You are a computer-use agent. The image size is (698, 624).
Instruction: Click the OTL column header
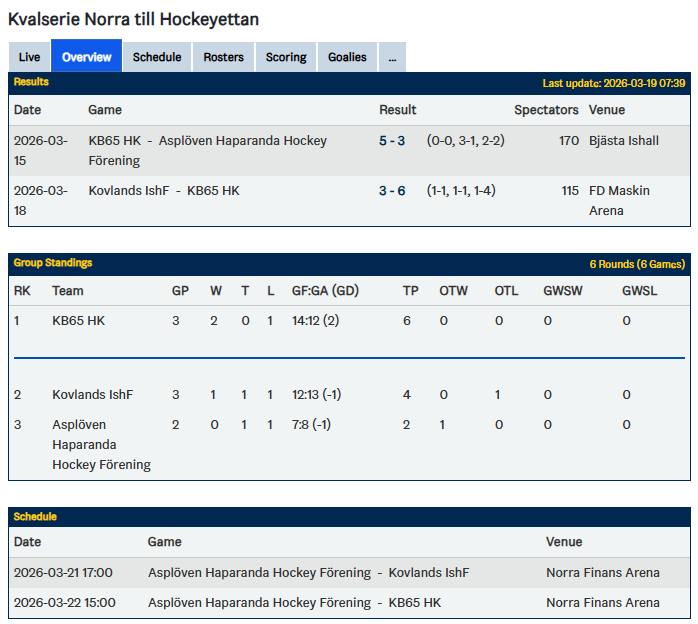tap(506, 291)
